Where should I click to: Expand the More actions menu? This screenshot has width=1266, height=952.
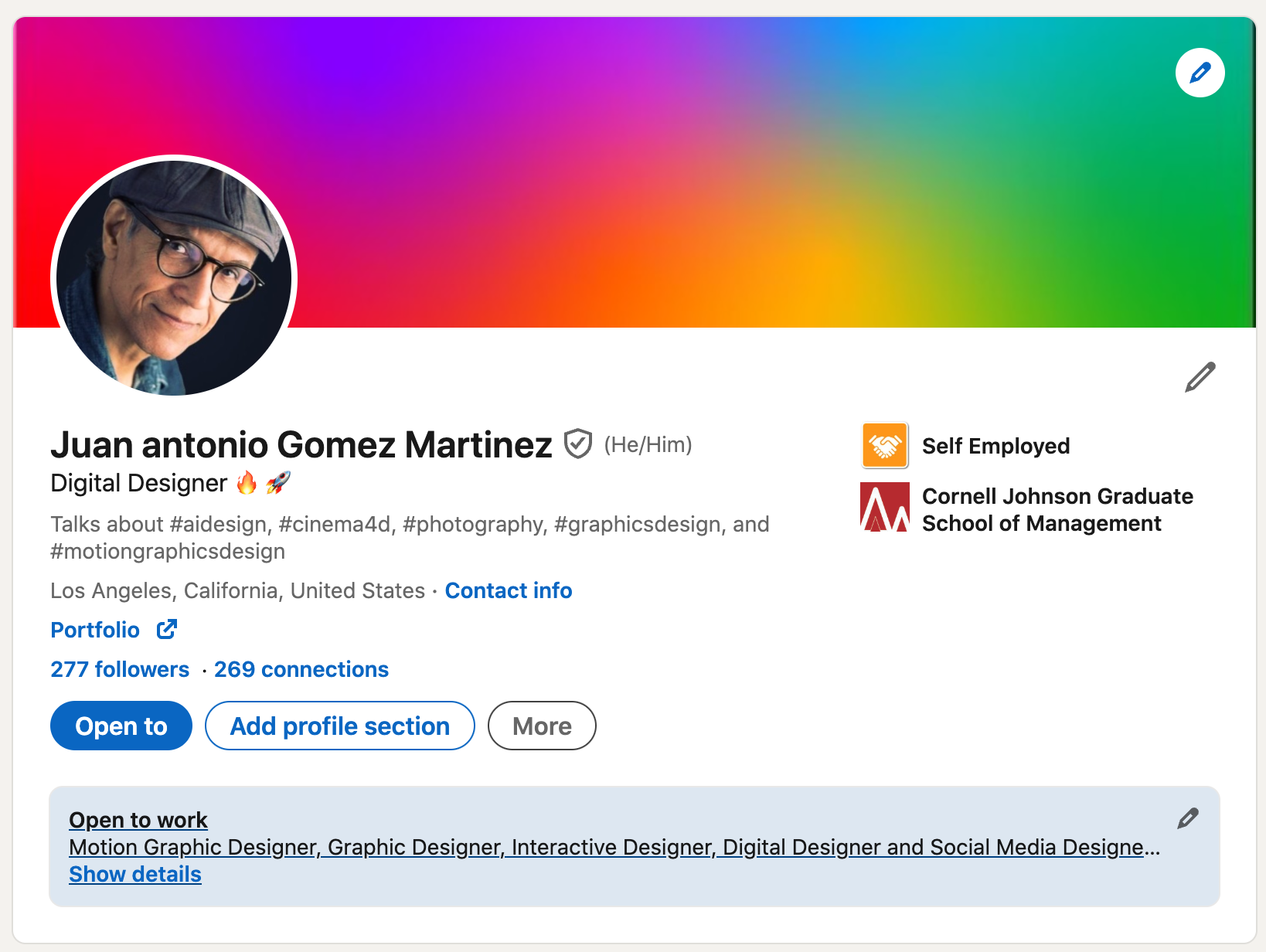click(x=542, y=726)
